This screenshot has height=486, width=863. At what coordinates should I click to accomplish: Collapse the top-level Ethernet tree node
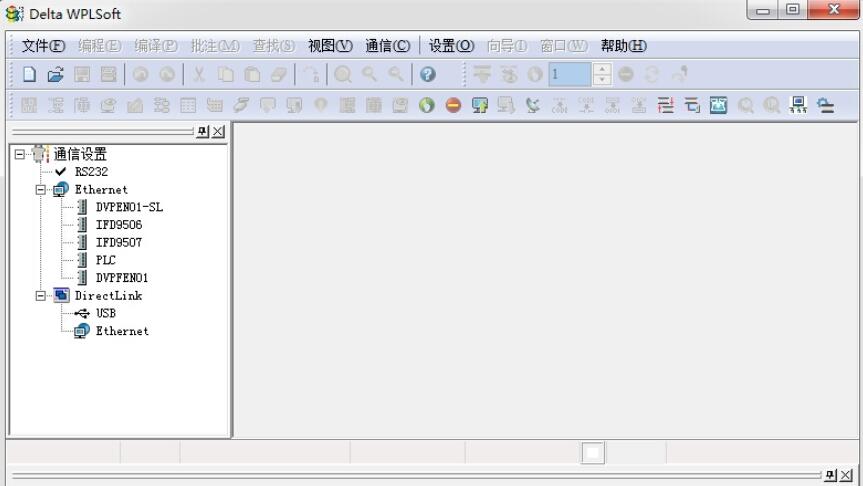(41, 190)
